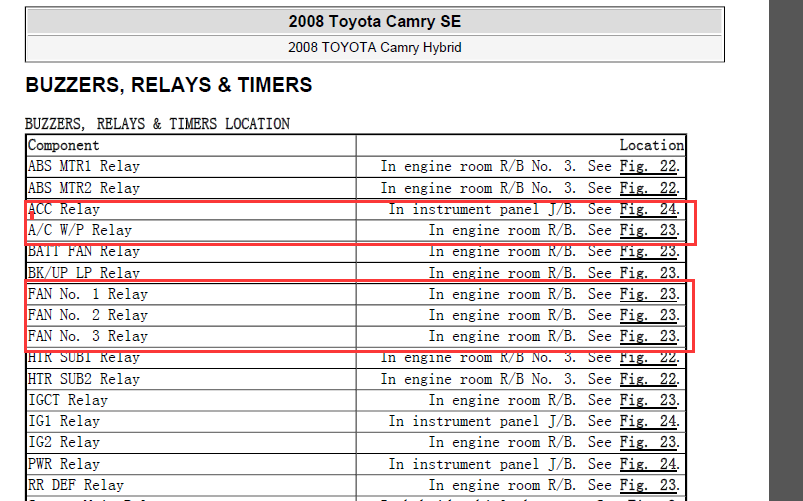The height and width of the screenshot is (501, 803).
Task: Click the '2008 Toyota Camry SE' title
Action: pyautogui.click(x=374, y=22)
